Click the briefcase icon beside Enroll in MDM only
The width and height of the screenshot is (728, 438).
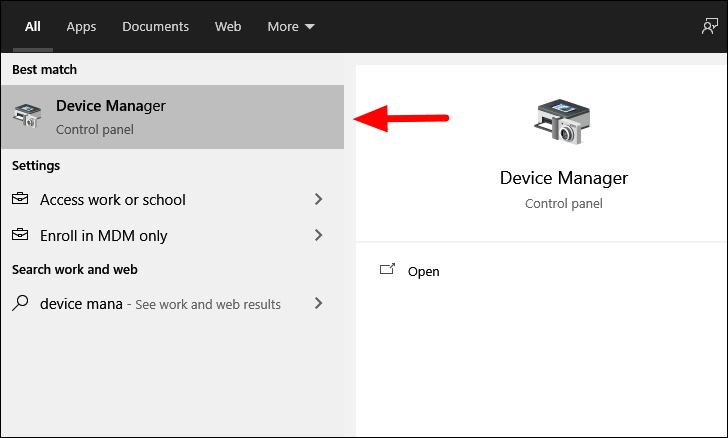point(20,235)
